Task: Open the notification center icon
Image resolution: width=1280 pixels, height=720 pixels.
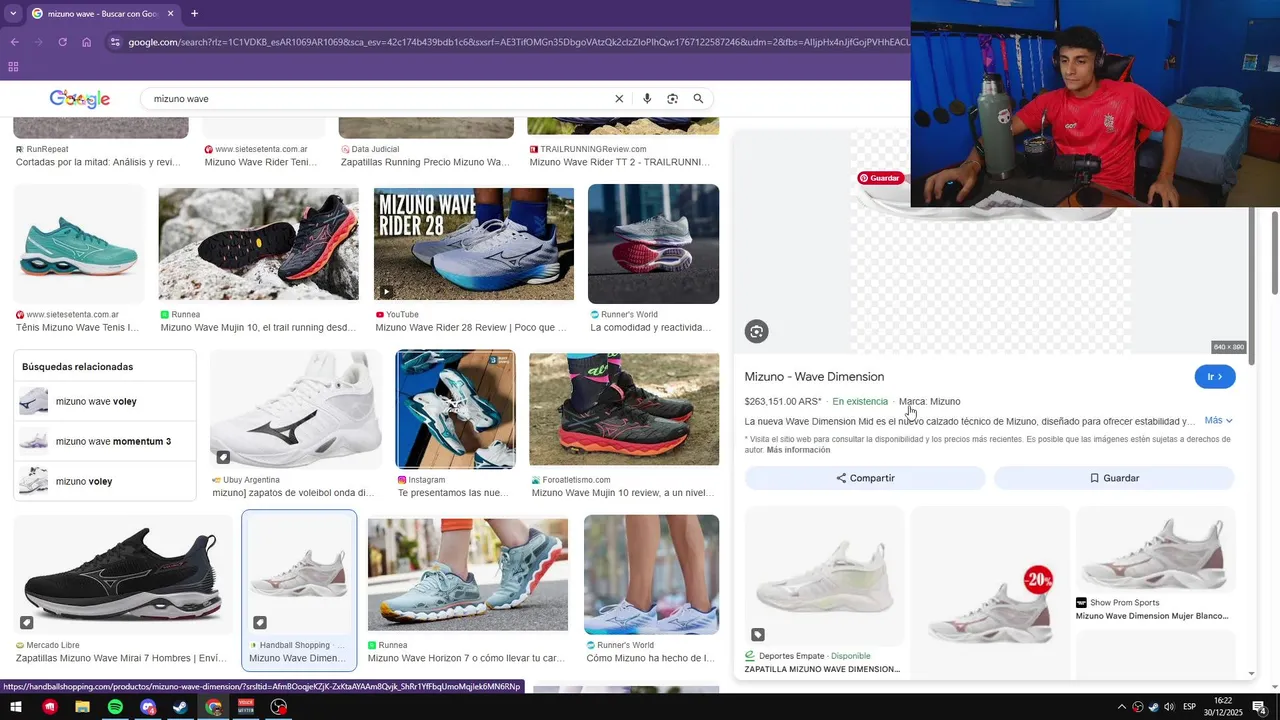Action: tap(1260, 707)
